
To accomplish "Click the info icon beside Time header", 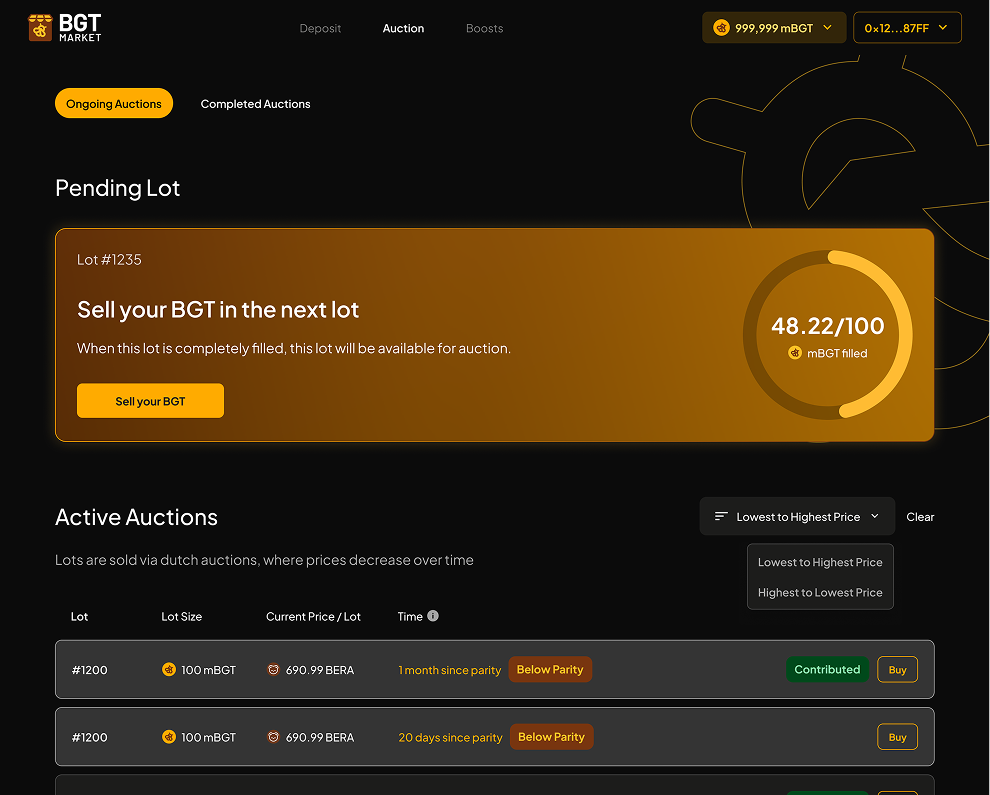I will 433,616.
